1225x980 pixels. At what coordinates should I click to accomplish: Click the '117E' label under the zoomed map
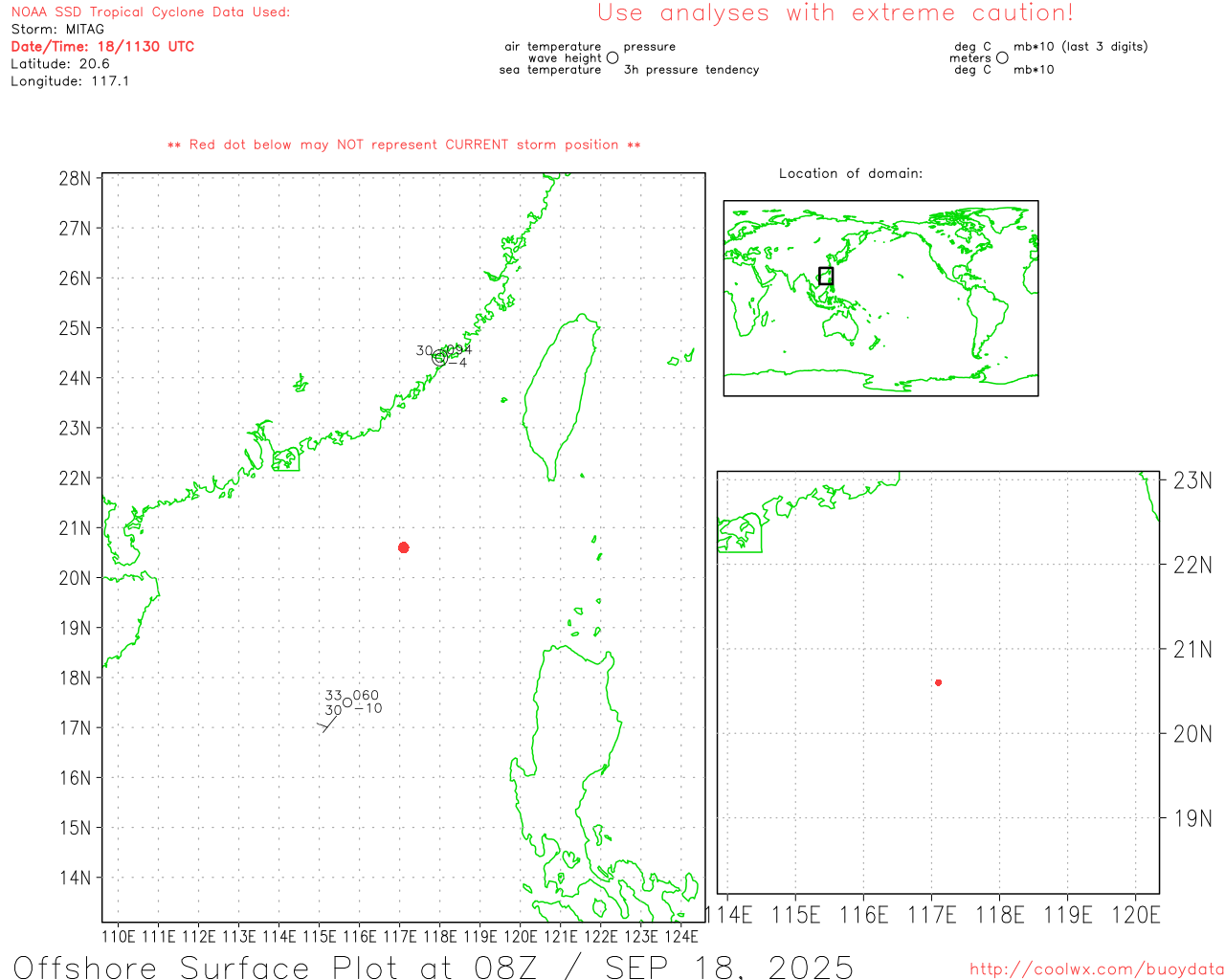pos(932,916)
